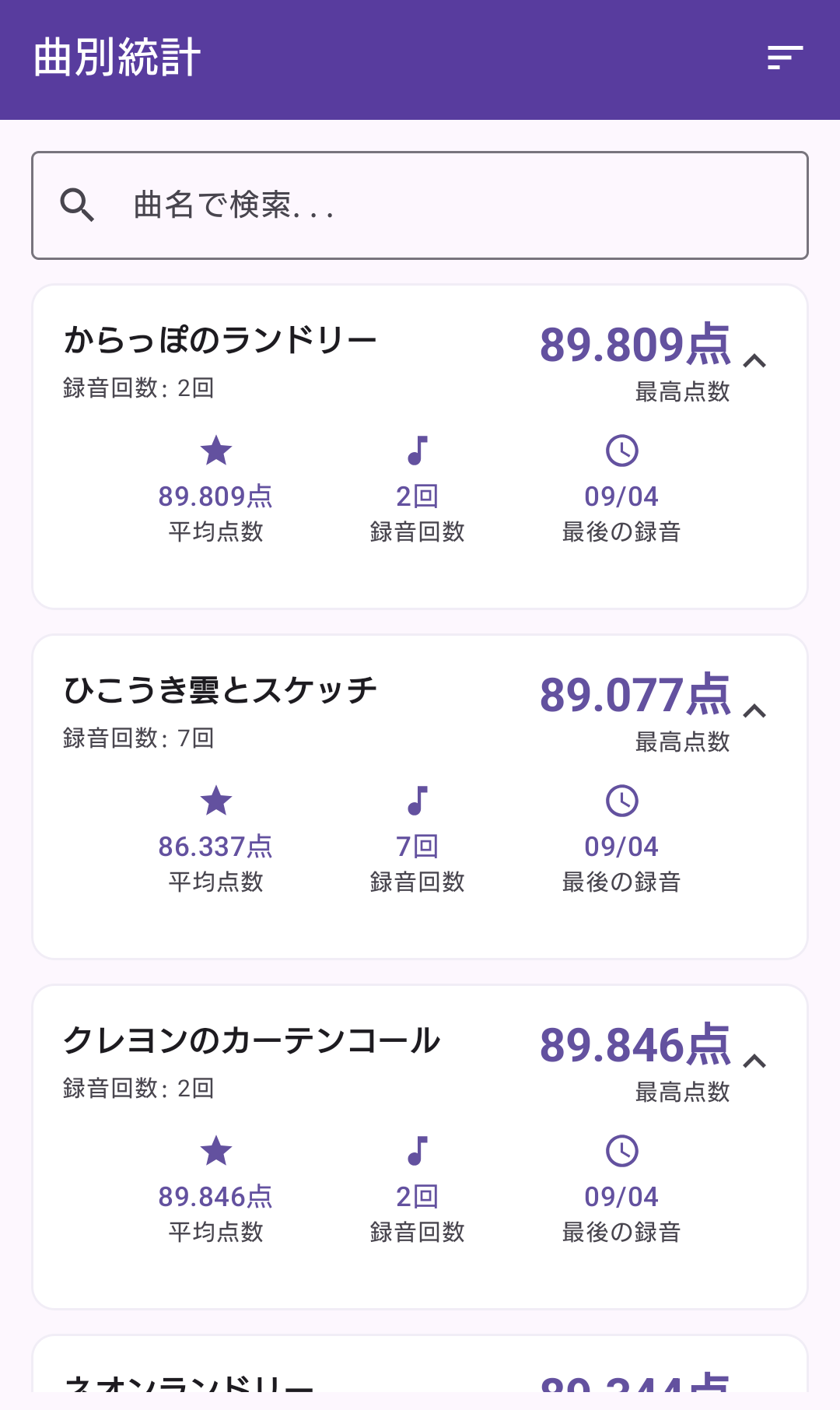This screenshot has height=1410, width=840.
Task: Select the からっぽのランドリー song title
Action: pos(220,340)
